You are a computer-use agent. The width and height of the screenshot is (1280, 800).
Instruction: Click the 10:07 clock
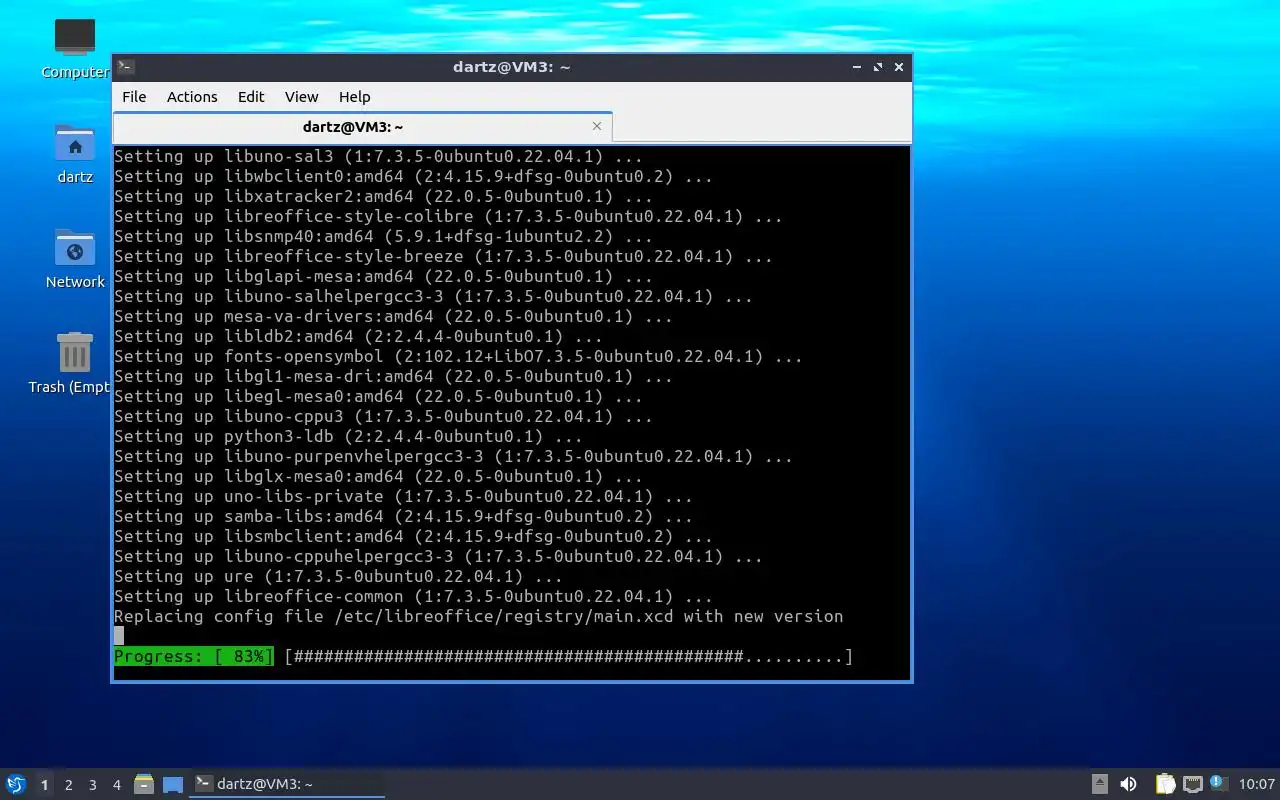coord(1257,784)
